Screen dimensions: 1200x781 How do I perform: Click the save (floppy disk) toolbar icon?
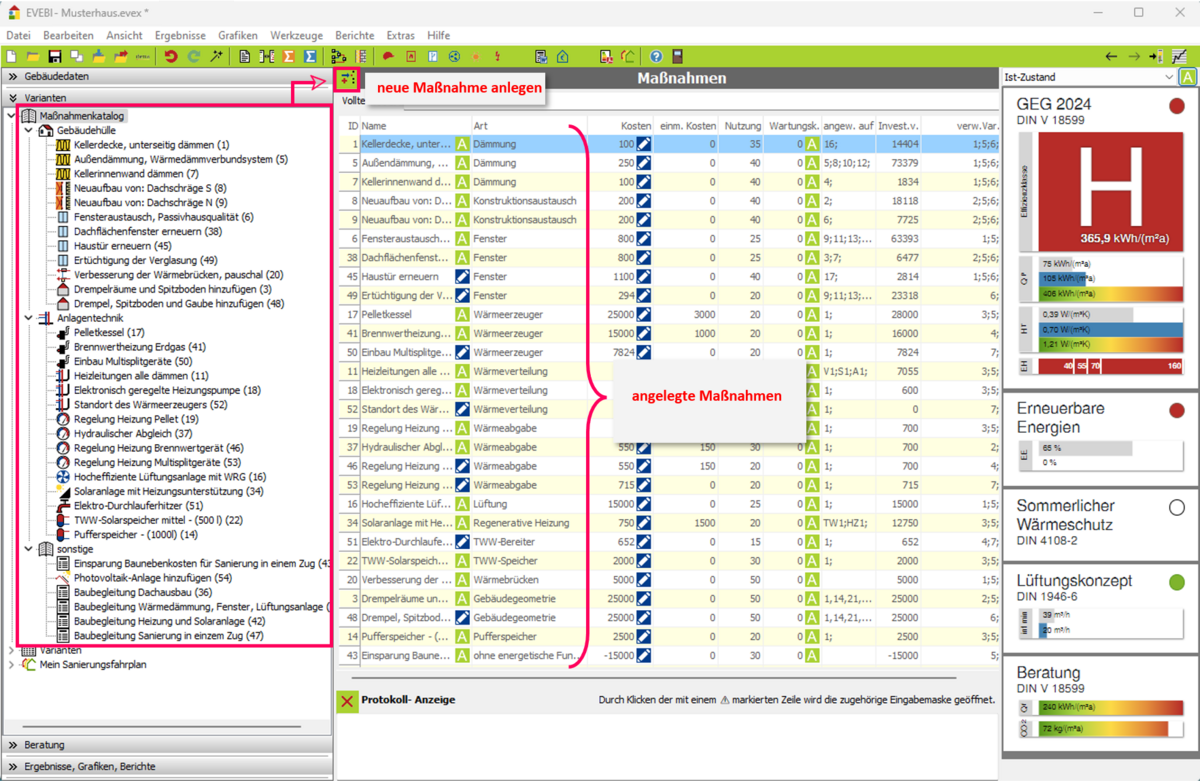click(x=55, y=57)
